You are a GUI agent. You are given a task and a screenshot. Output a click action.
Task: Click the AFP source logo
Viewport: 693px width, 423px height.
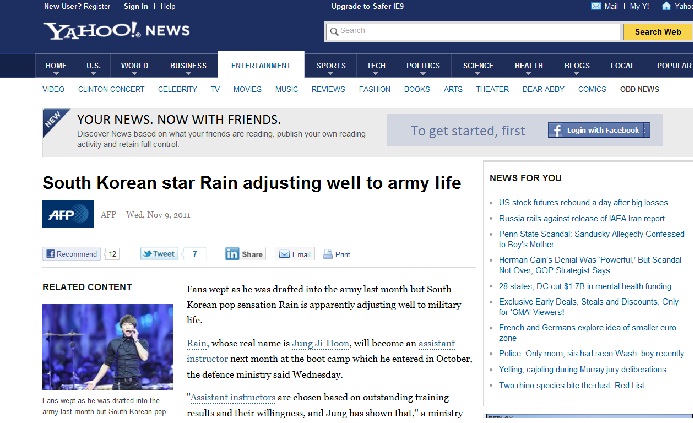click(x=68, y=214)
